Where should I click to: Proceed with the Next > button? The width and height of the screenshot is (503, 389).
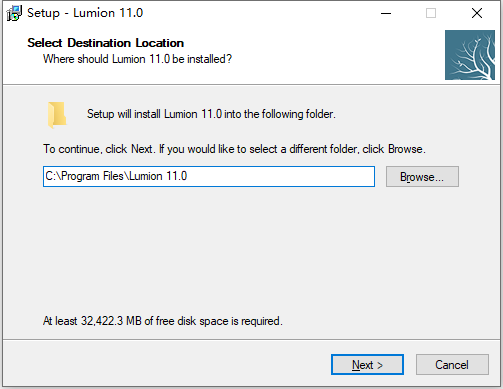[x=367, y=365]
